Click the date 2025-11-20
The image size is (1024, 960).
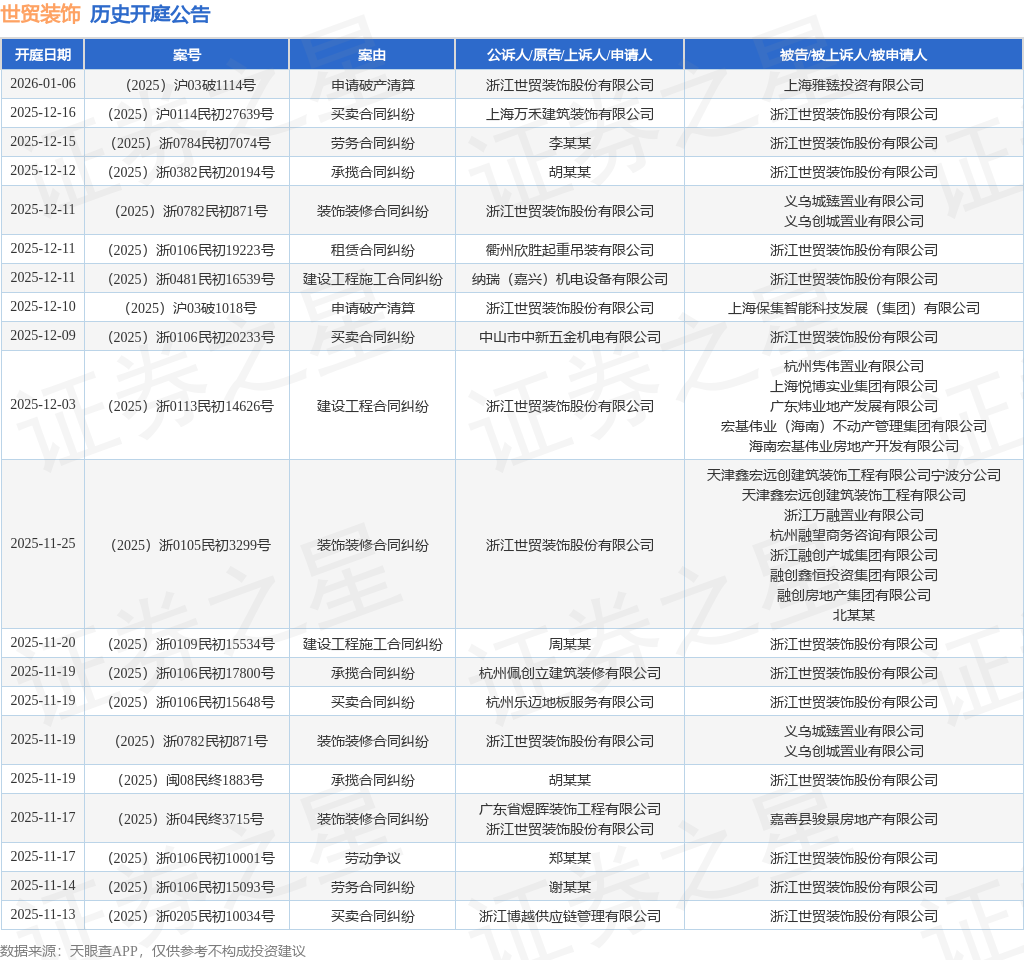click(43, 643)
